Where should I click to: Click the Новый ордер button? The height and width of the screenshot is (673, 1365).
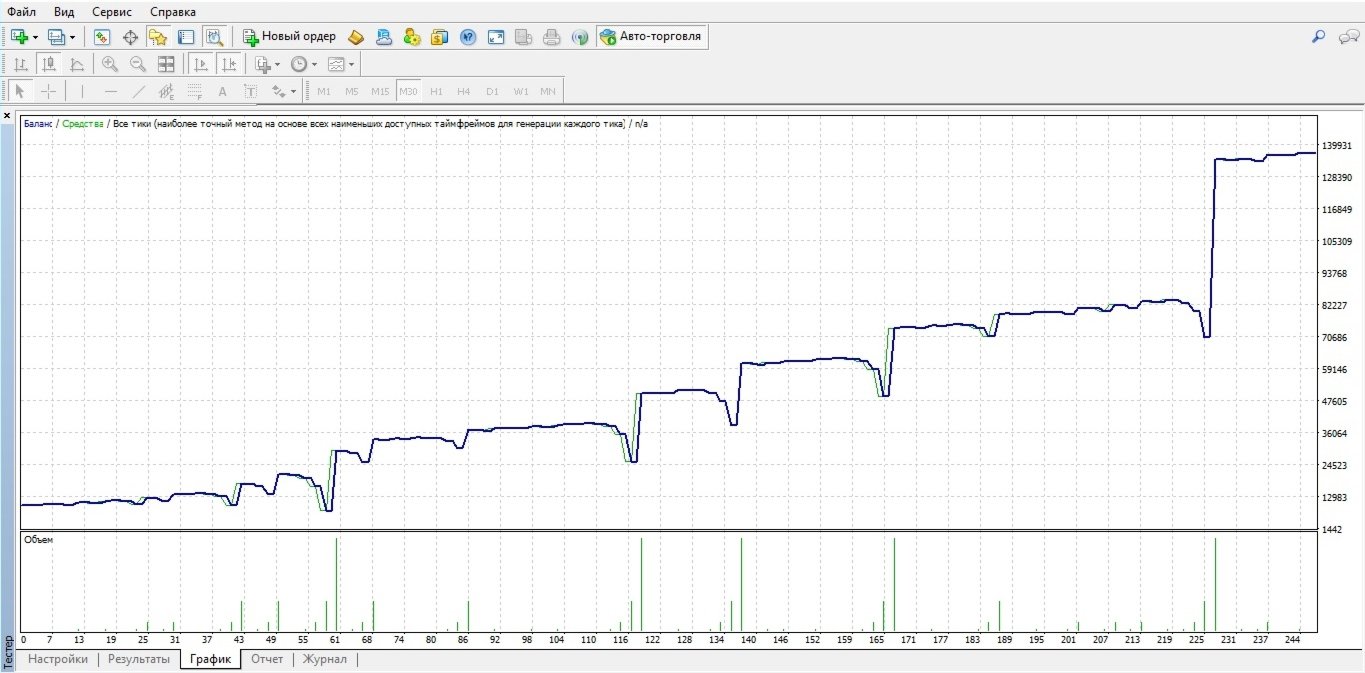[x=290, y=37]
